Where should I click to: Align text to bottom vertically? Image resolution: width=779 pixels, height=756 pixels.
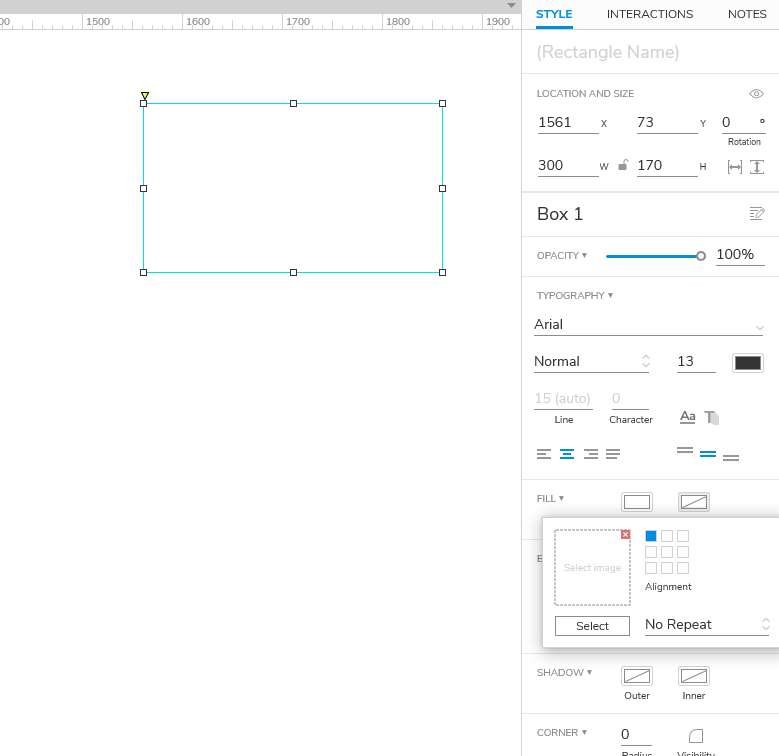pyautogui.click(x=730, y=457)
